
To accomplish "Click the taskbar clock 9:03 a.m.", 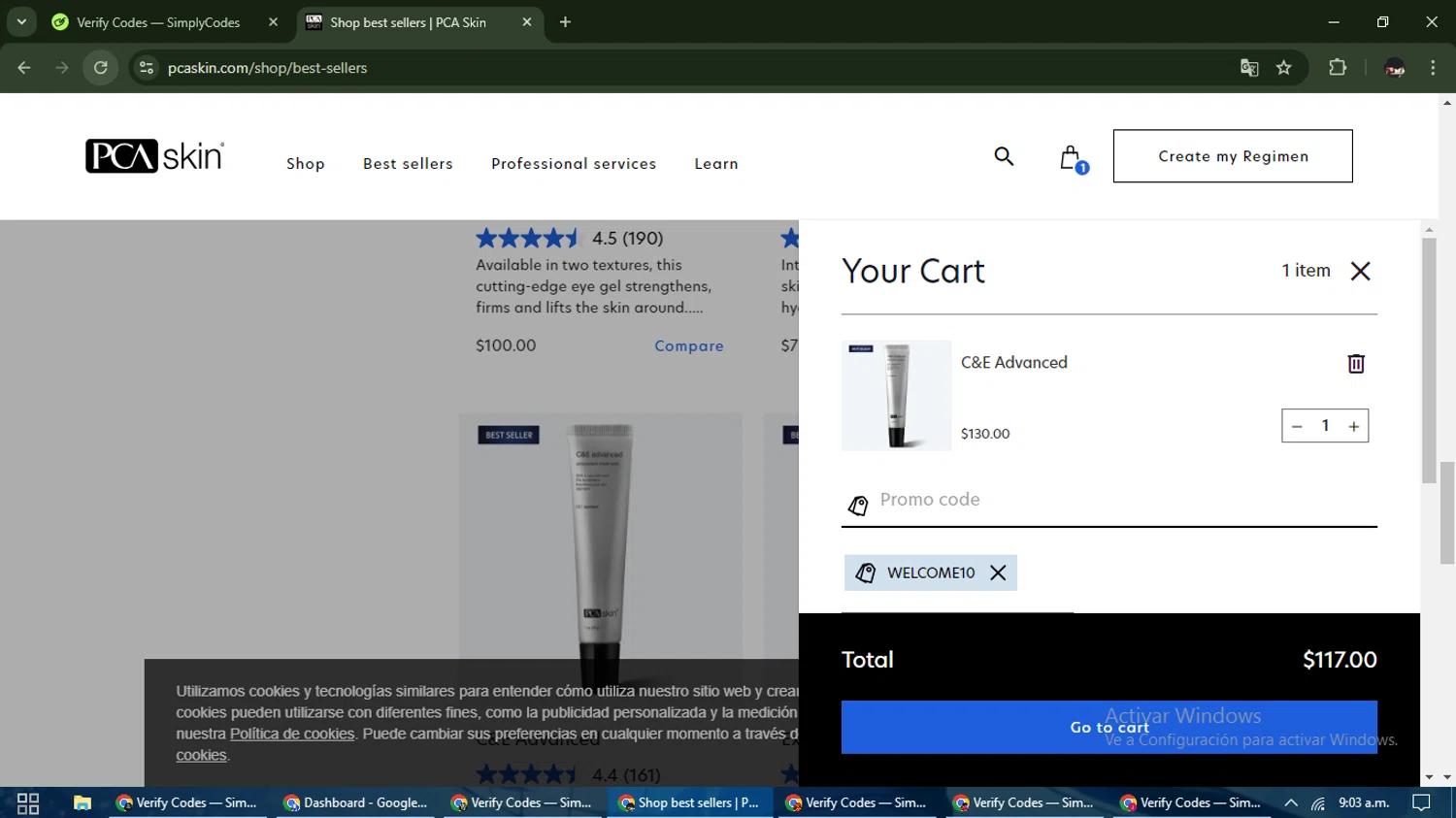I will 1364,803.
